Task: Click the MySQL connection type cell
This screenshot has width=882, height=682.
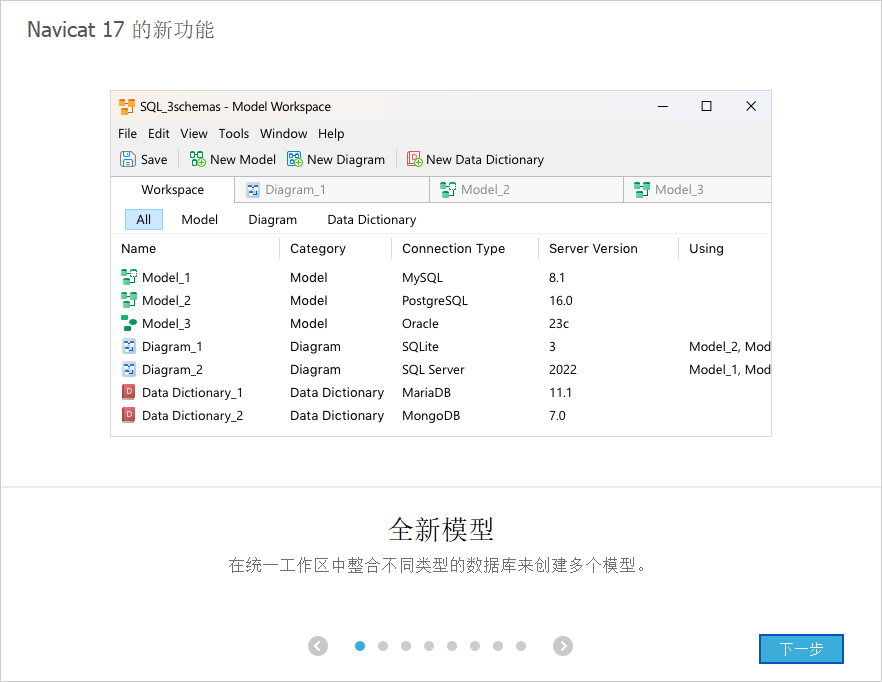Action: (x=422, y=277)
